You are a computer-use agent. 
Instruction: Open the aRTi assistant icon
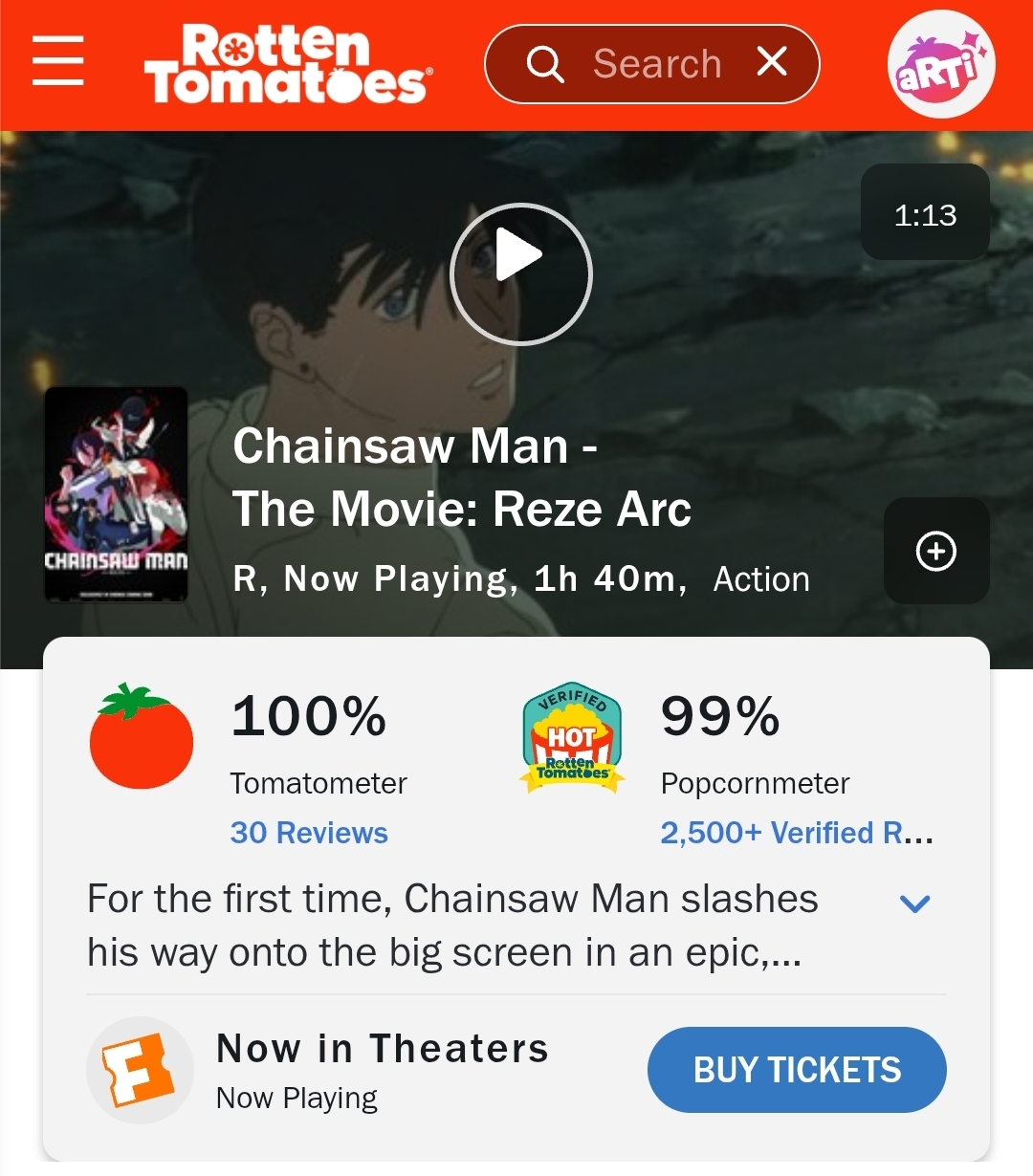pos(941,64)
